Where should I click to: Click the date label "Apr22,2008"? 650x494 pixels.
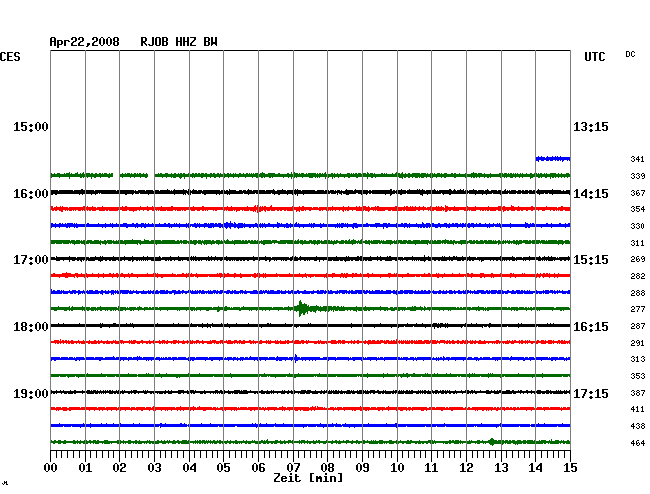click(85, 42)
